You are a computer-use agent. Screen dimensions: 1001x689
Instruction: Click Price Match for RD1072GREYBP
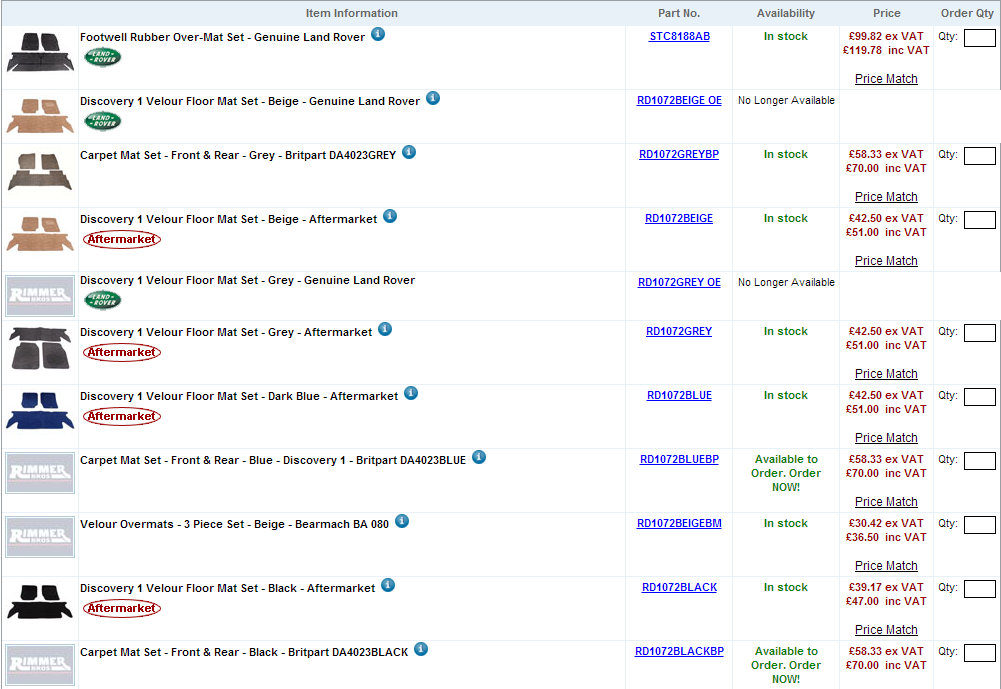click(886, 197)
